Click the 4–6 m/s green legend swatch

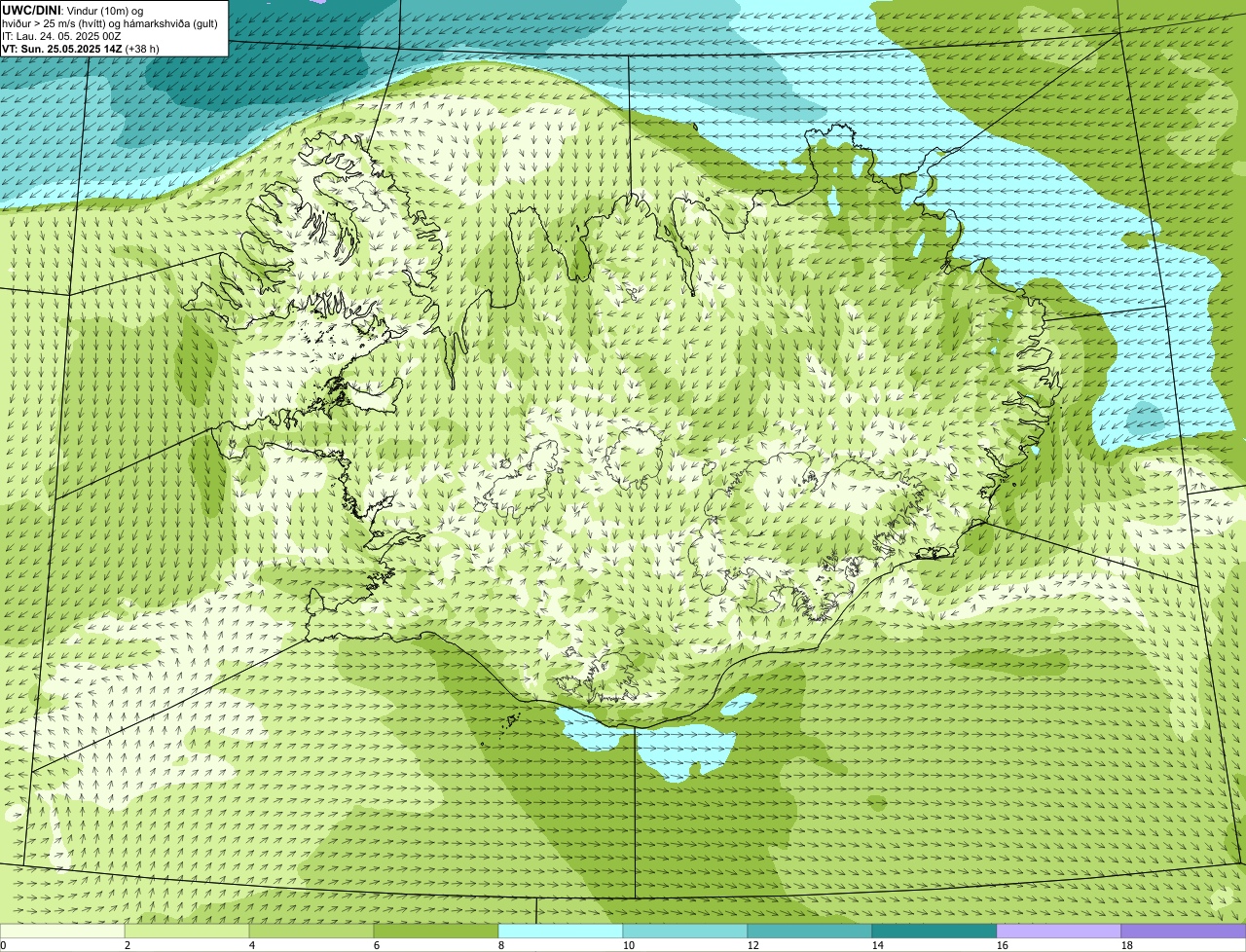click(311, 931)
